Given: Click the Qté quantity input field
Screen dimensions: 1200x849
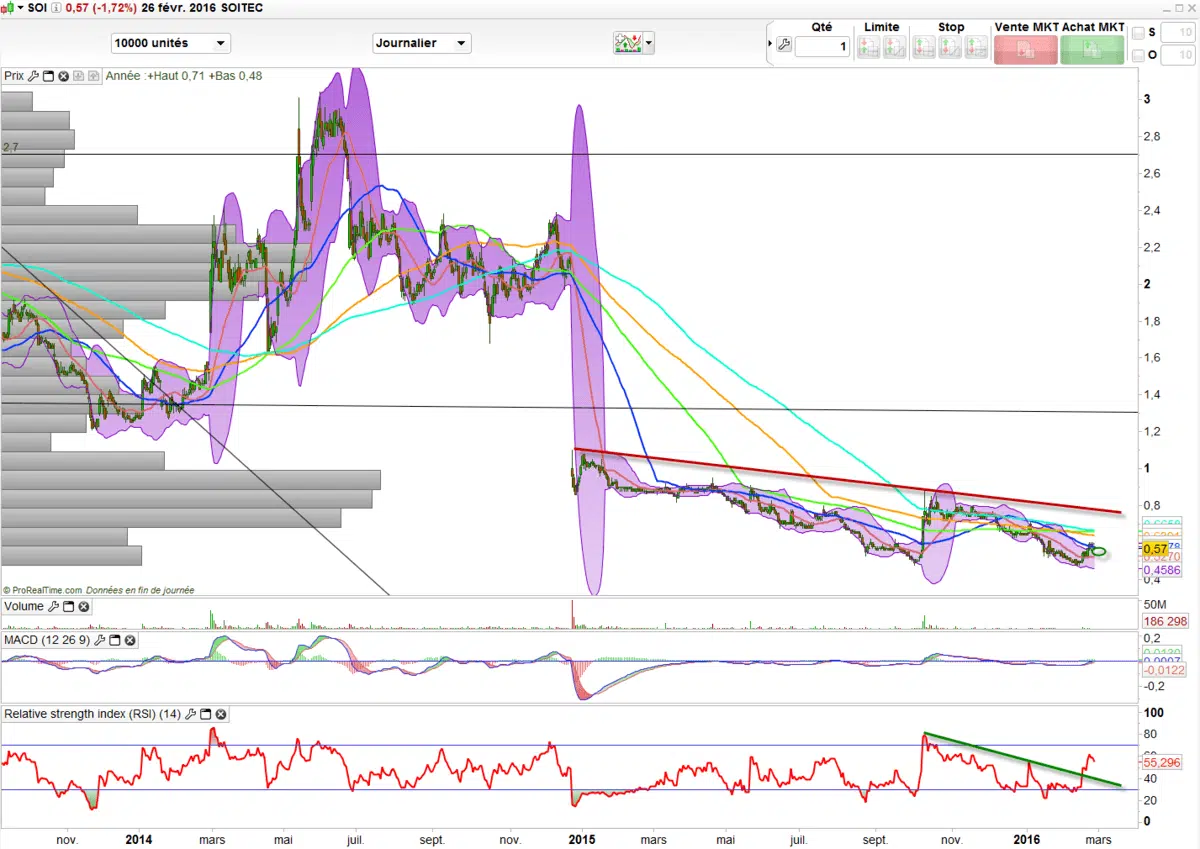Looking at the screenshot, I should 822,46.
